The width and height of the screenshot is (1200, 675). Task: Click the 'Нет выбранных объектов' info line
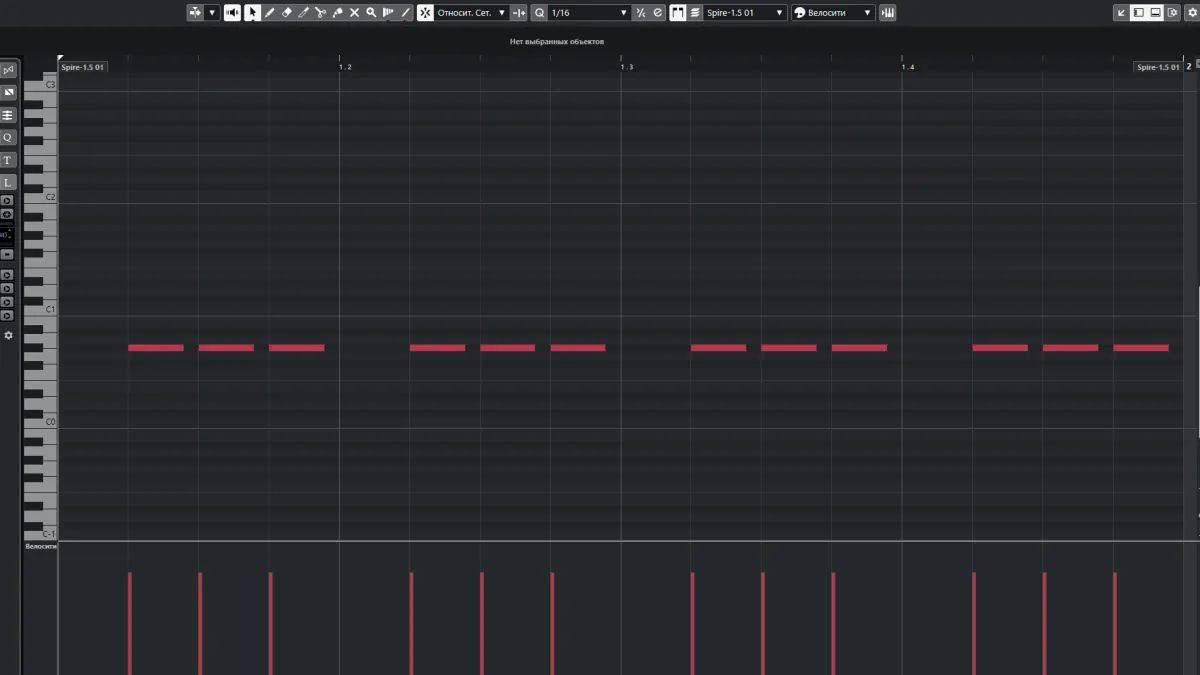(557, 42)
